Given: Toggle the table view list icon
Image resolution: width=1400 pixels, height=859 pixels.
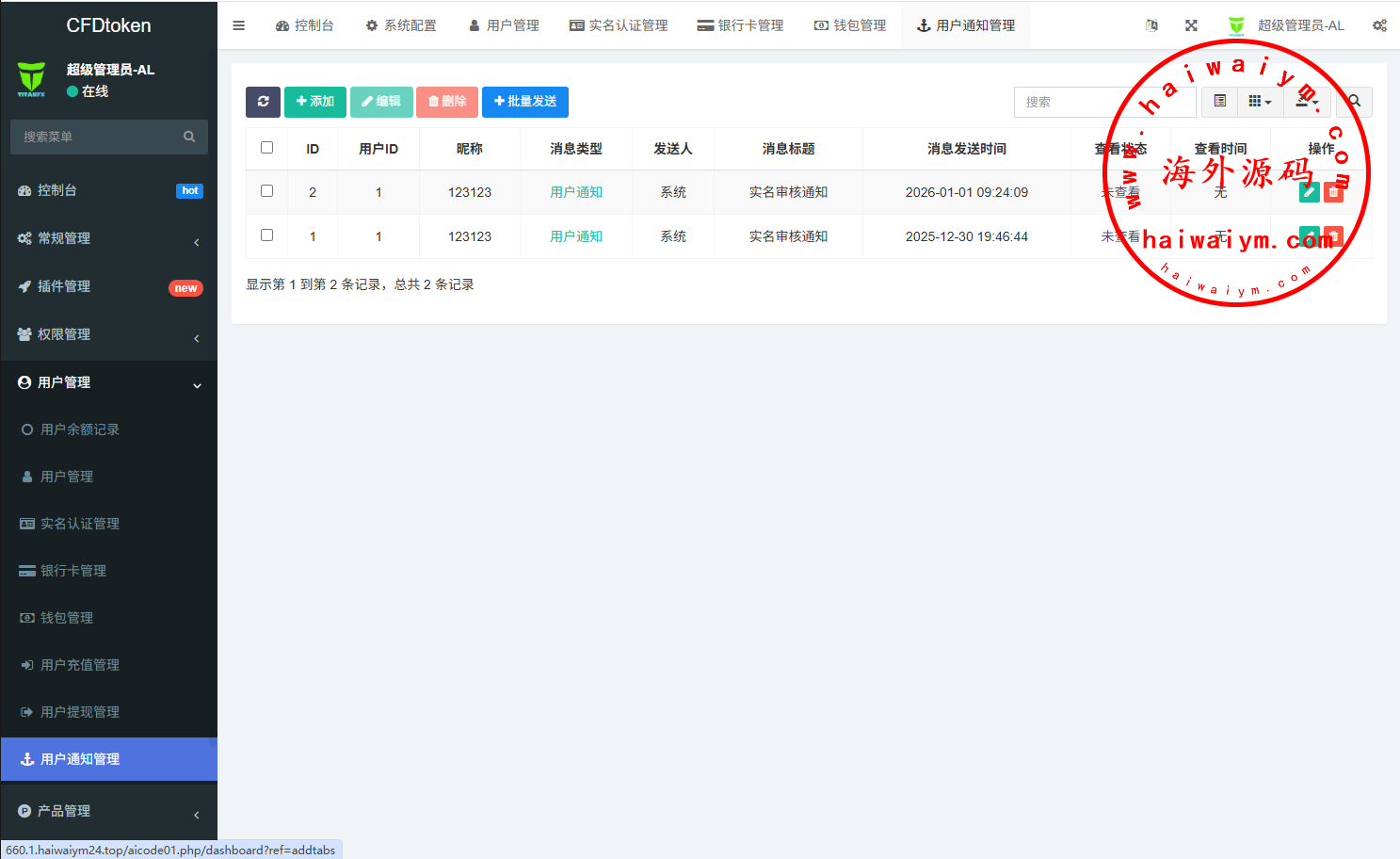Looking at the screenshot, I should click(1219, 102).
